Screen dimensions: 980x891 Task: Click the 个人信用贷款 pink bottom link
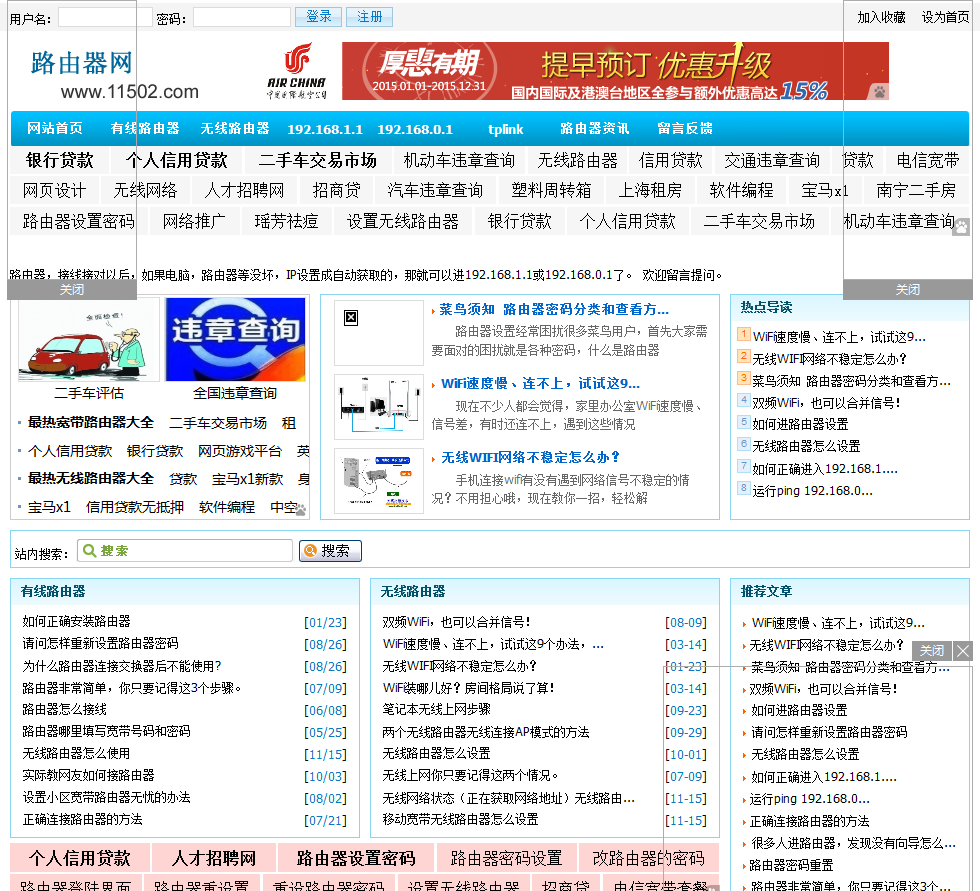tap(80, 858)
